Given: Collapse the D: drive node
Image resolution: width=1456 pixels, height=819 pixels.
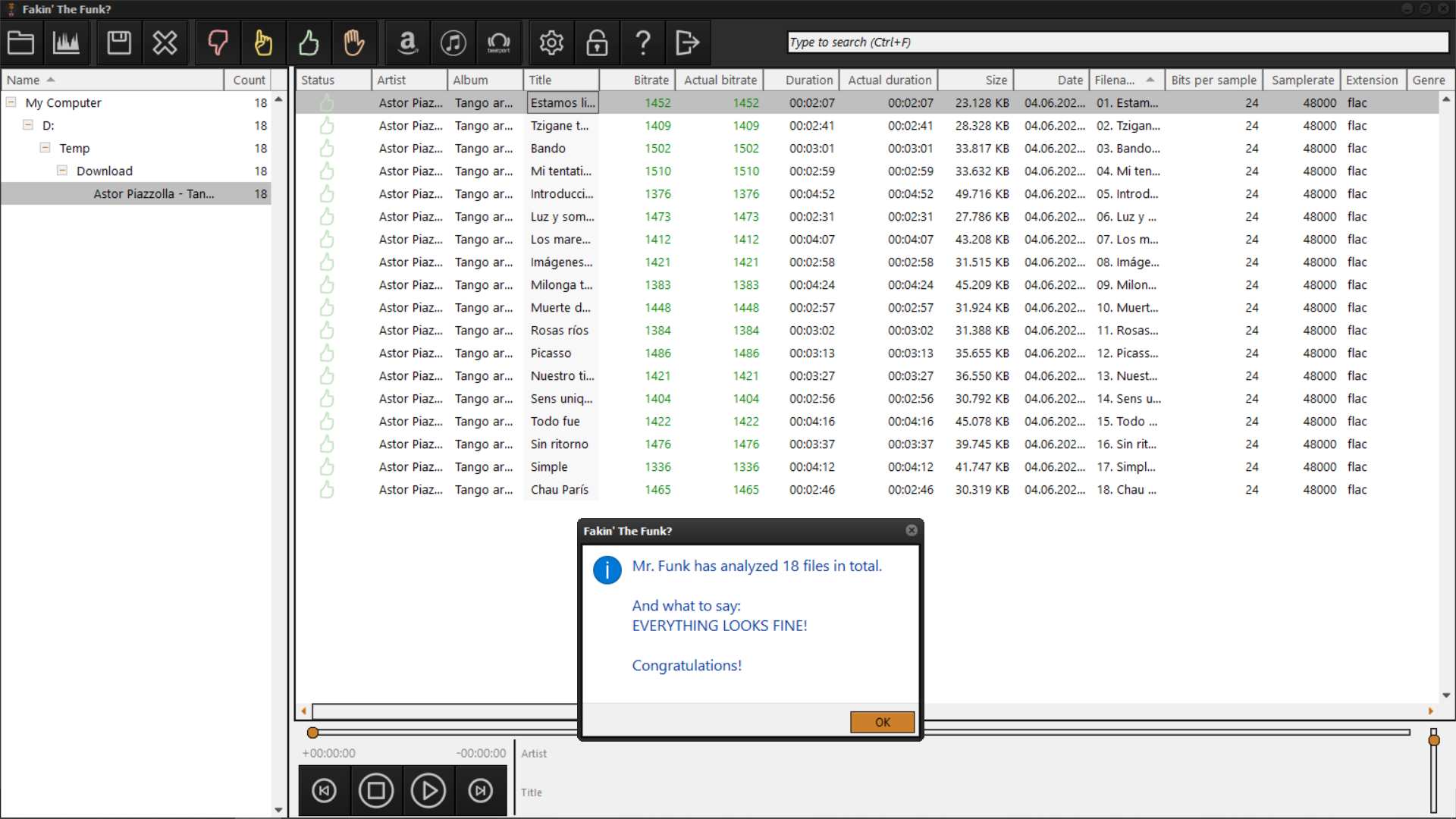Looking at the screenshot, I should 28,124.
